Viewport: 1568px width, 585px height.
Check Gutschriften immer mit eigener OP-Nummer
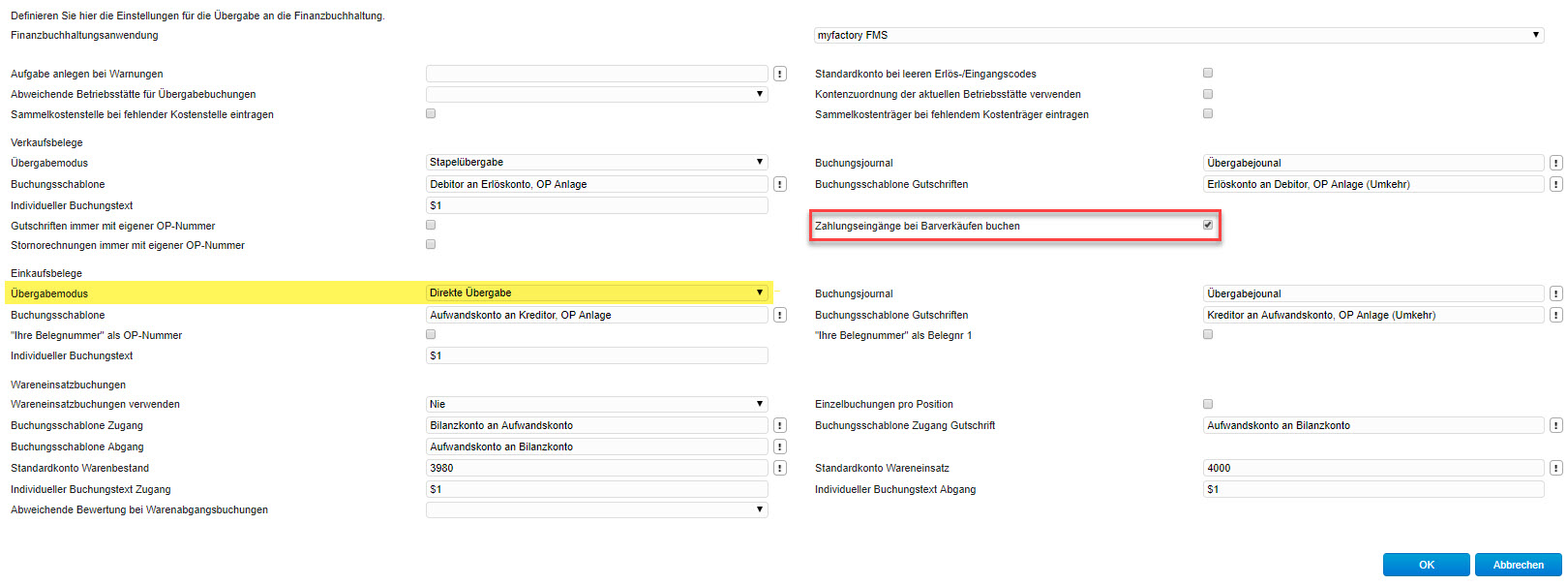coord(431,225)
